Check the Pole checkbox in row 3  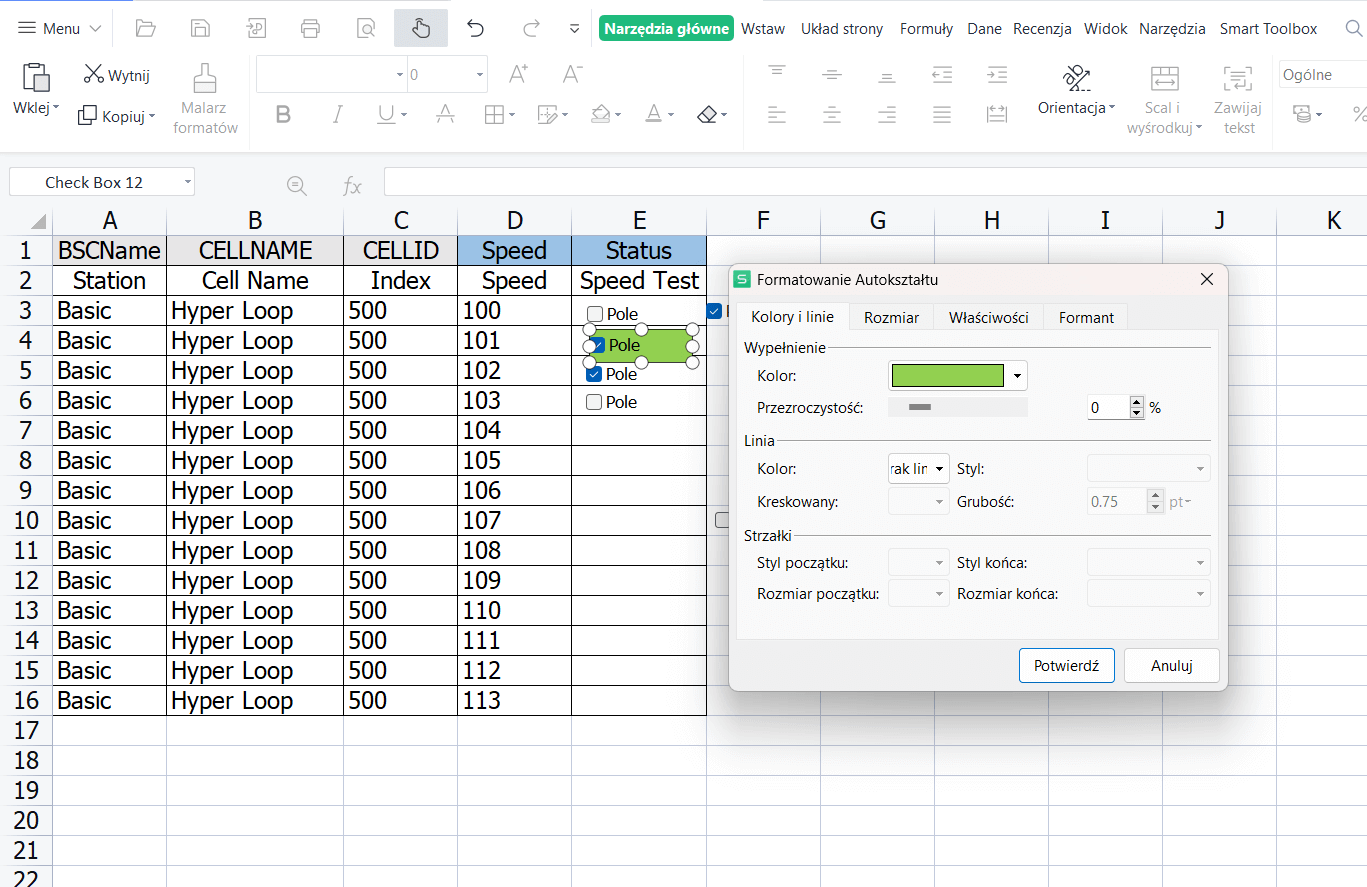595,314
